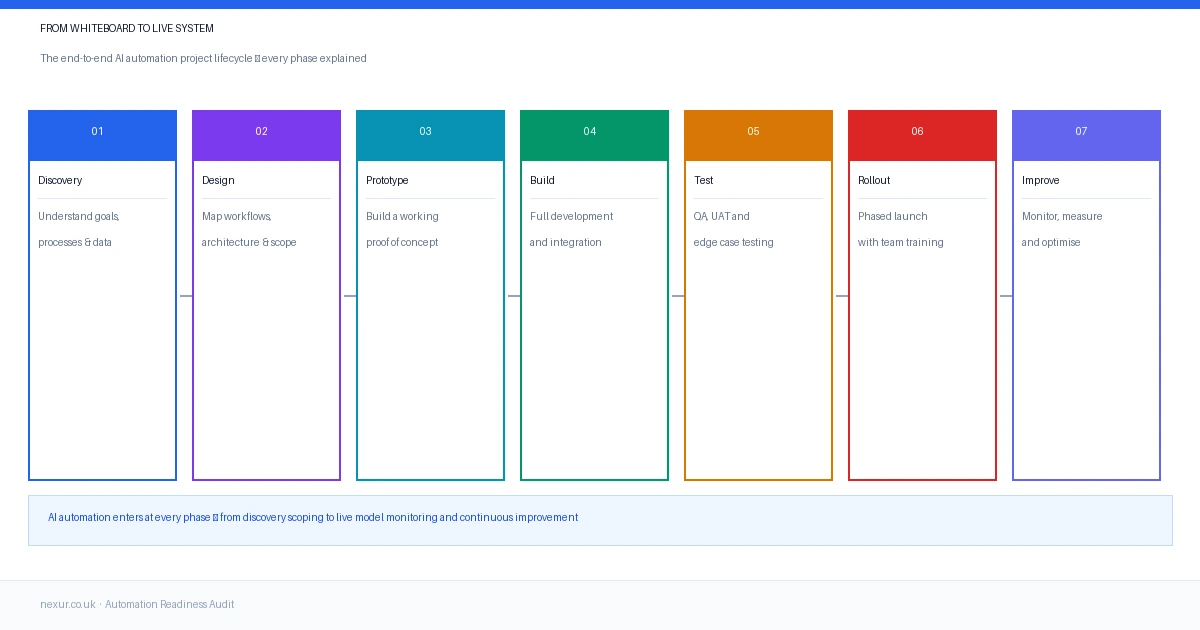This screenshot has width=1200, height=630.
Task: Select the purple 02 phase header
Action: (266, 136)
